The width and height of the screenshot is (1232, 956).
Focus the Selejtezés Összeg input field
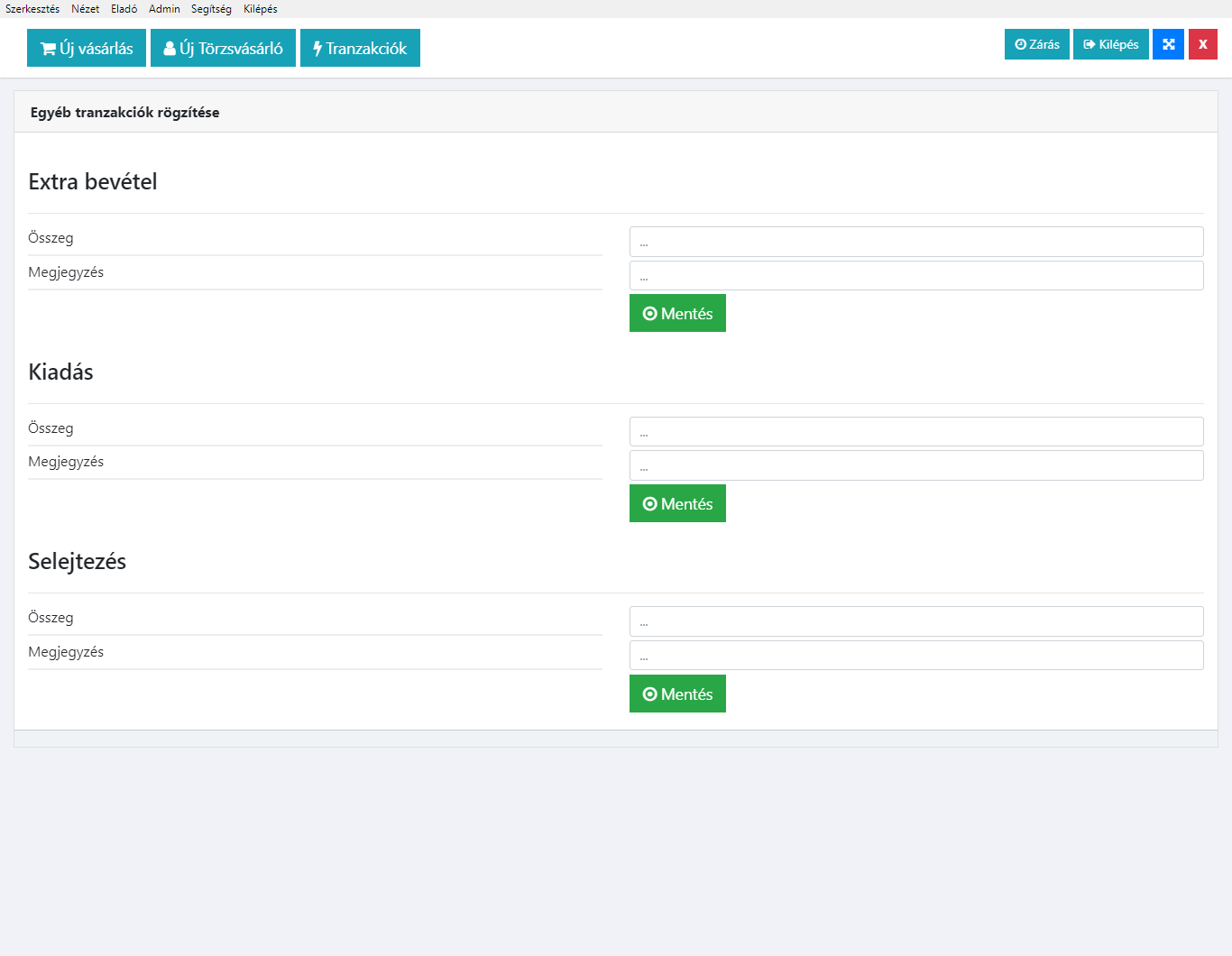click(915, 621)
